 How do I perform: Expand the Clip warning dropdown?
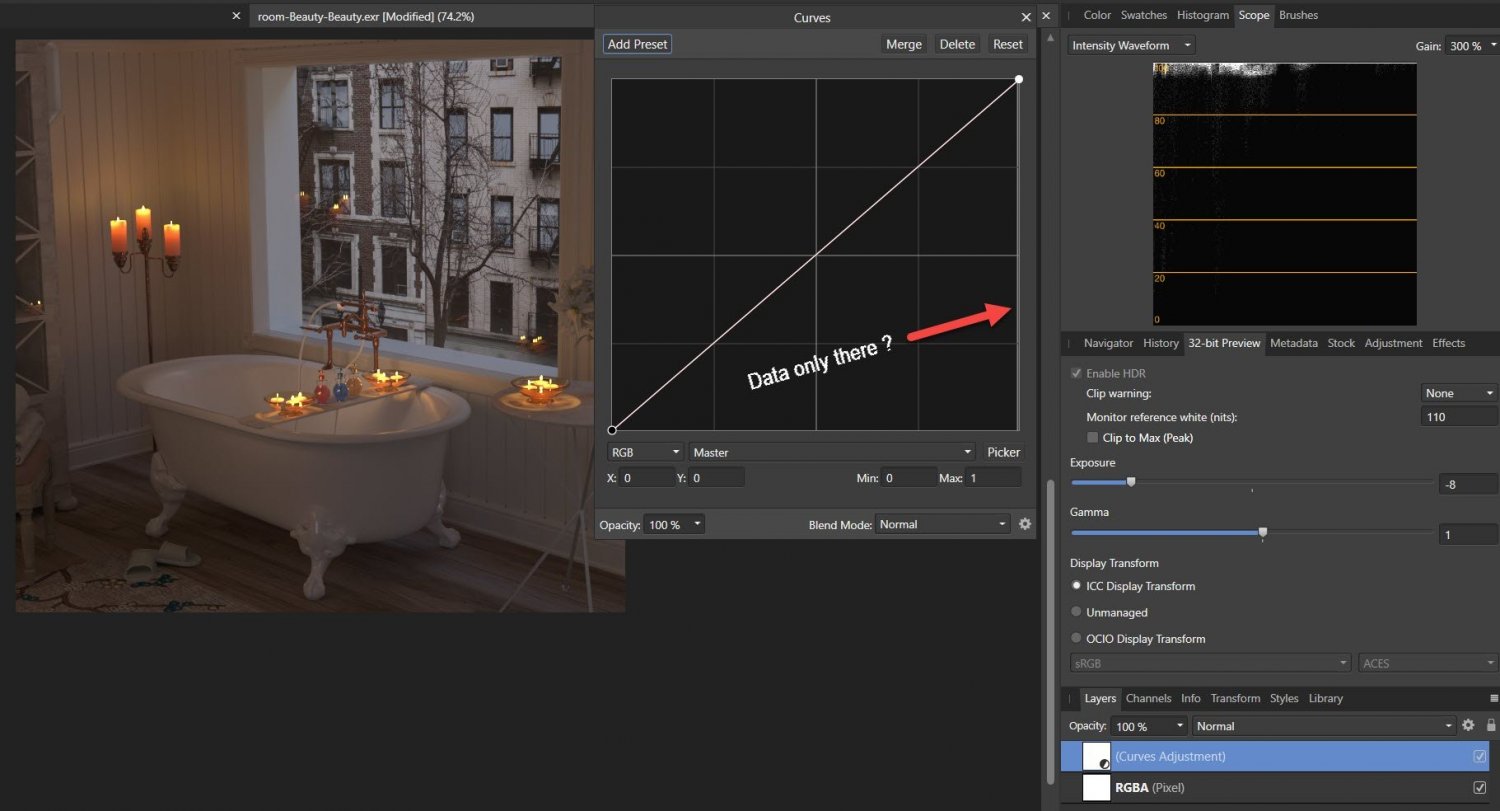pyautogui.click(x=1459, y=393)
